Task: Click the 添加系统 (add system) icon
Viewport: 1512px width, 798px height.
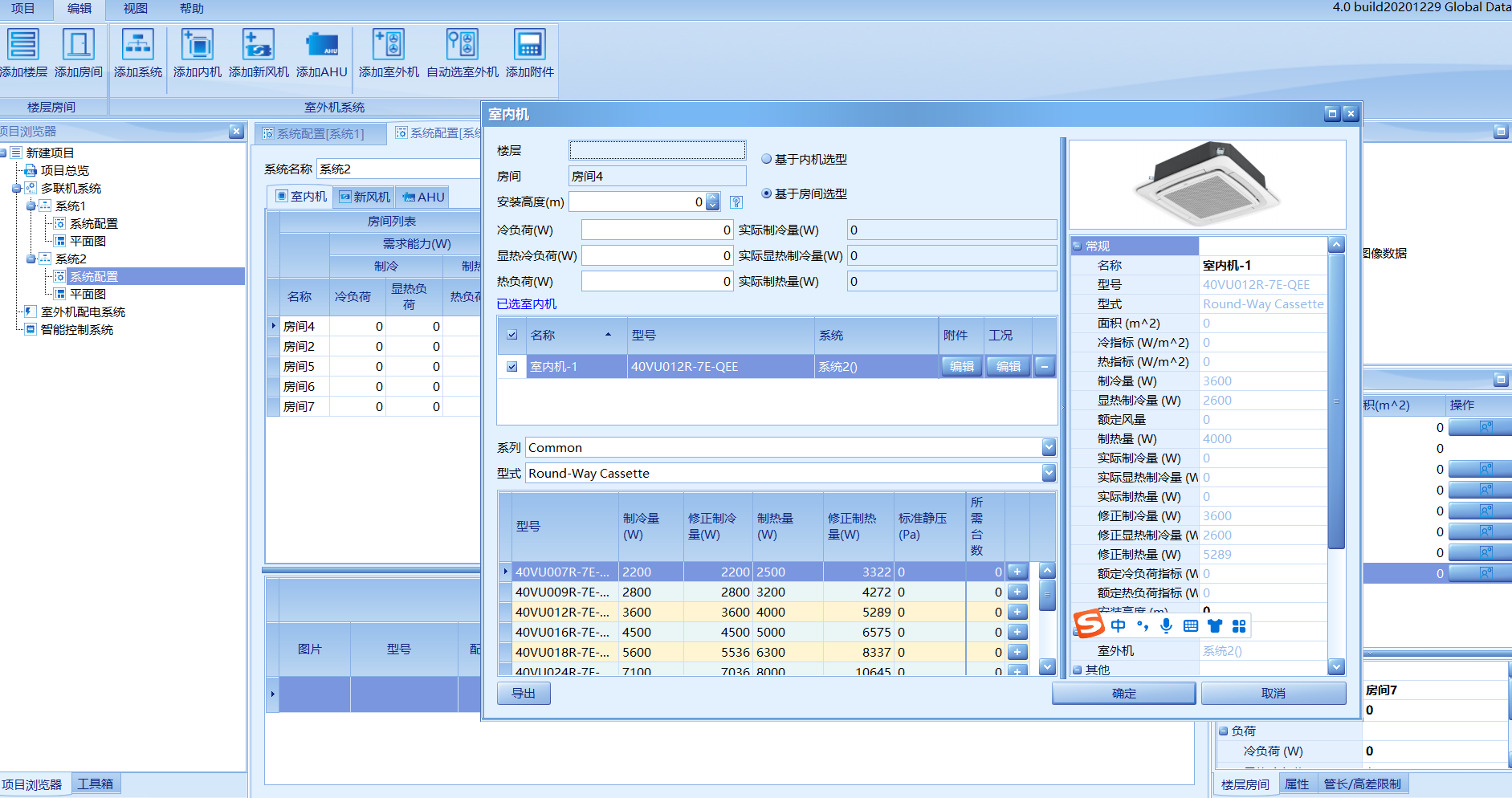Action: click(138, 45)
